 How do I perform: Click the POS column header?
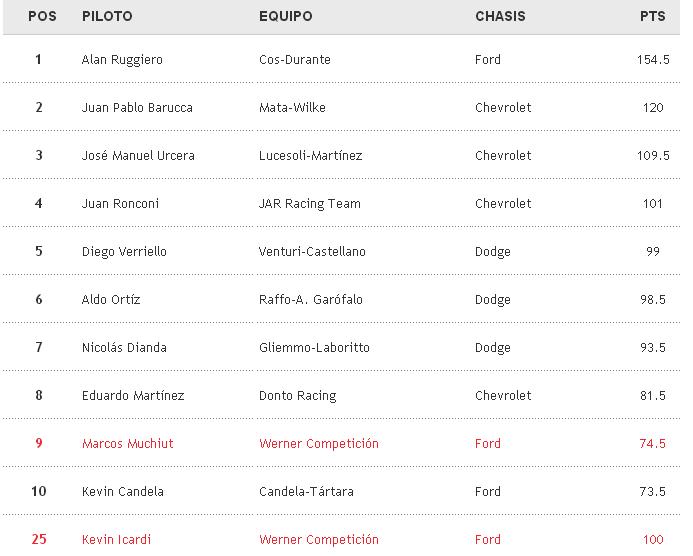coord(42,17)
